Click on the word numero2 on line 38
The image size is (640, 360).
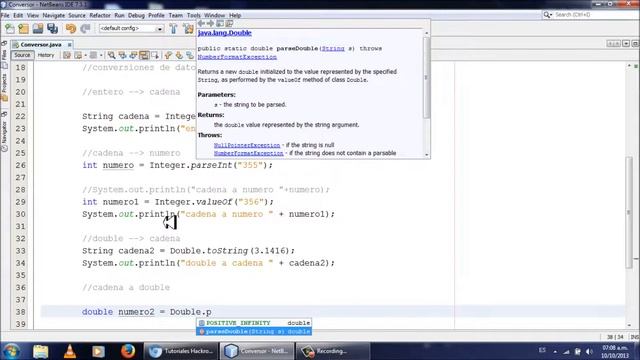click(136, 312)
